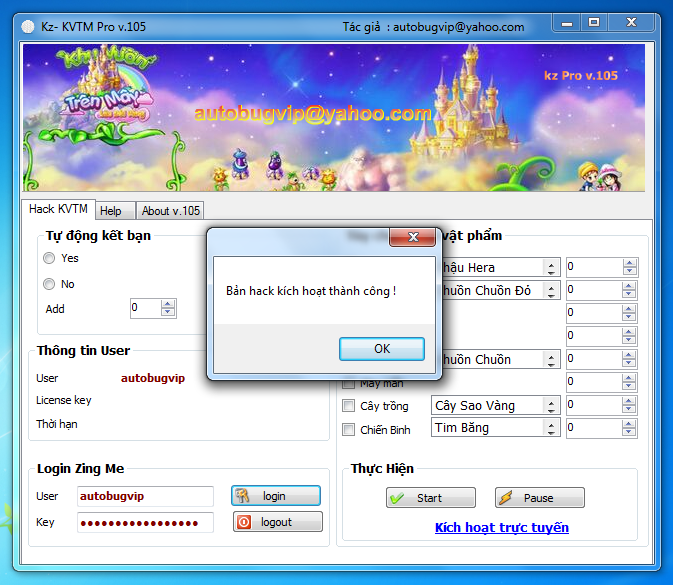Enable the Chiến Binh checkbox
This screenshot has width=673, height=585.
[349, 430]
